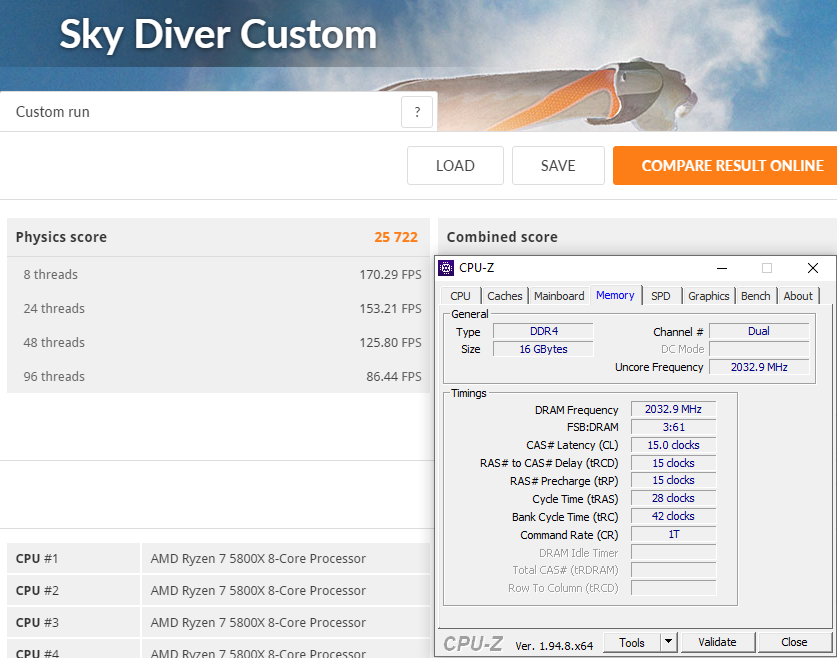The image size is (837, 658).
Task: Click the 48 threads row label
Action: (54, 343)
